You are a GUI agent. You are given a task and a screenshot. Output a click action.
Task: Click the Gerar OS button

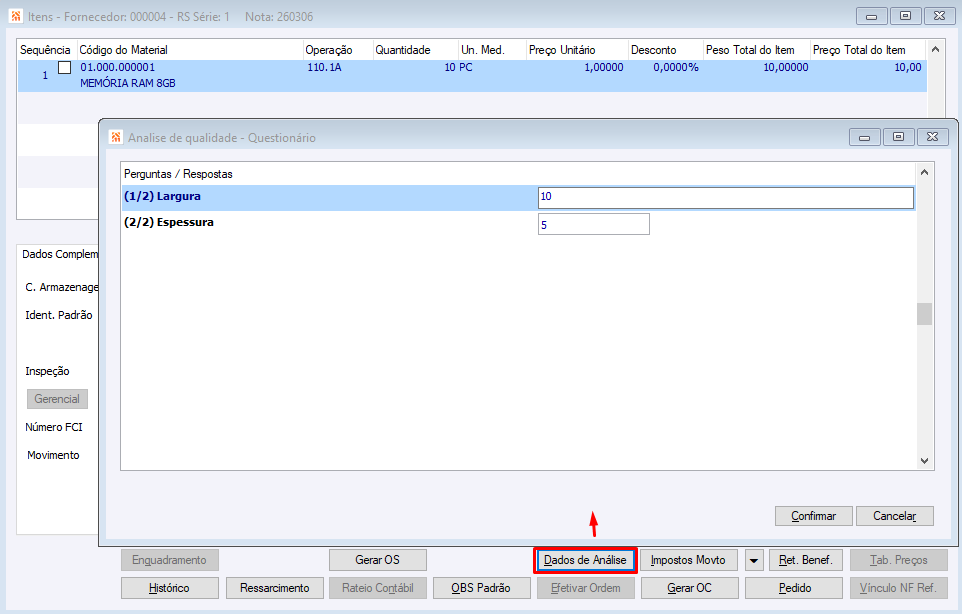tap(377, 560)
